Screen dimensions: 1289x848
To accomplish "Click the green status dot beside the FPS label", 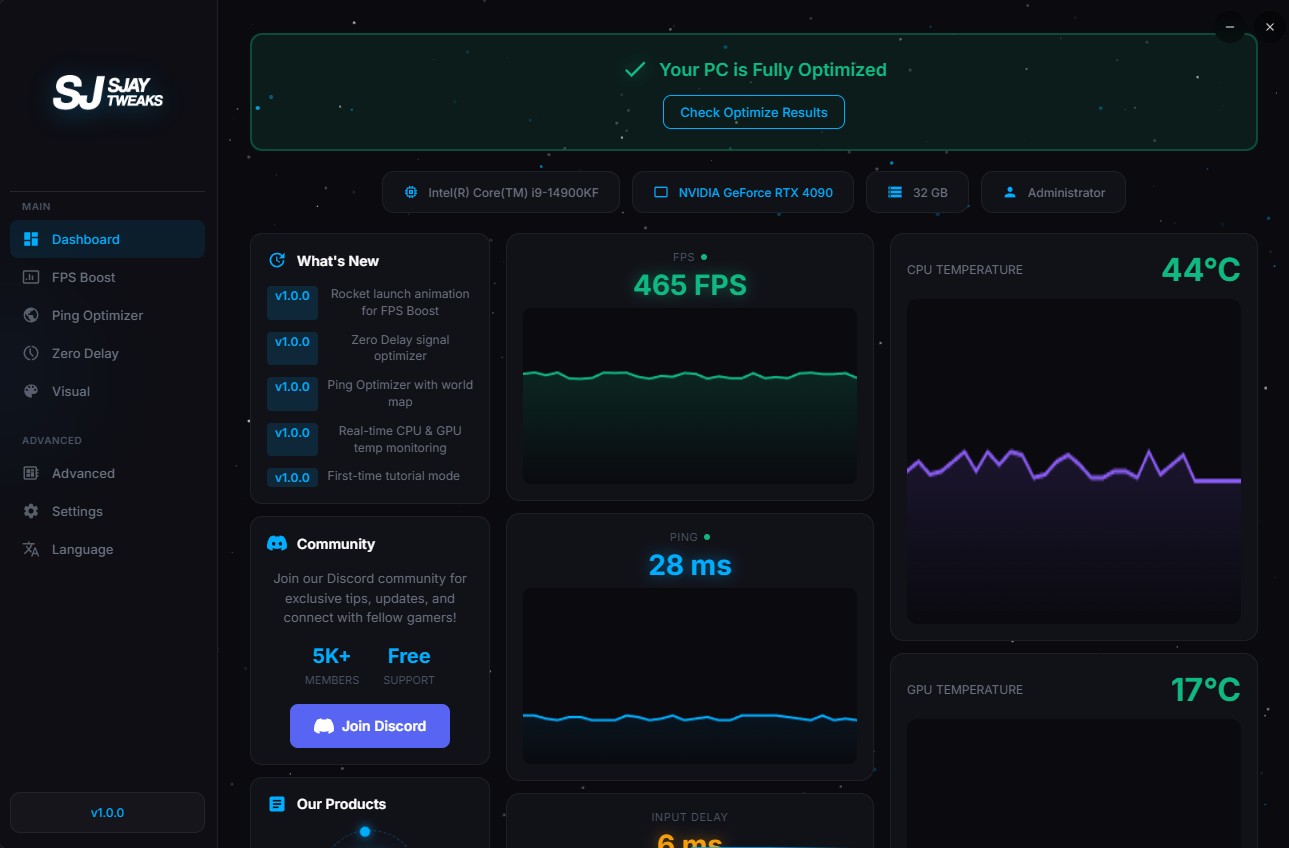I will (704, 257).
